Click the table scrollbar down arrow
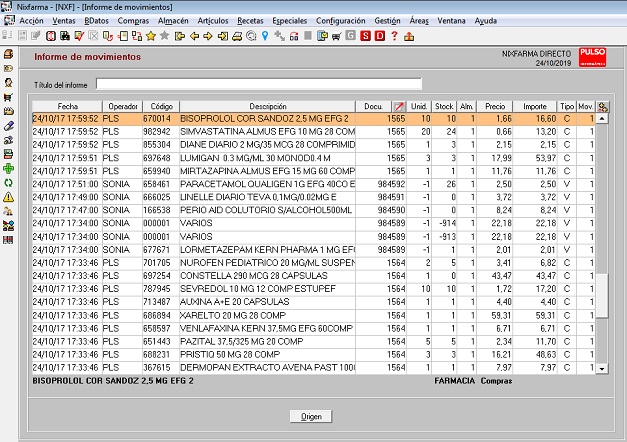The width and height of the screenshot is (627, 442). [602, 368]
